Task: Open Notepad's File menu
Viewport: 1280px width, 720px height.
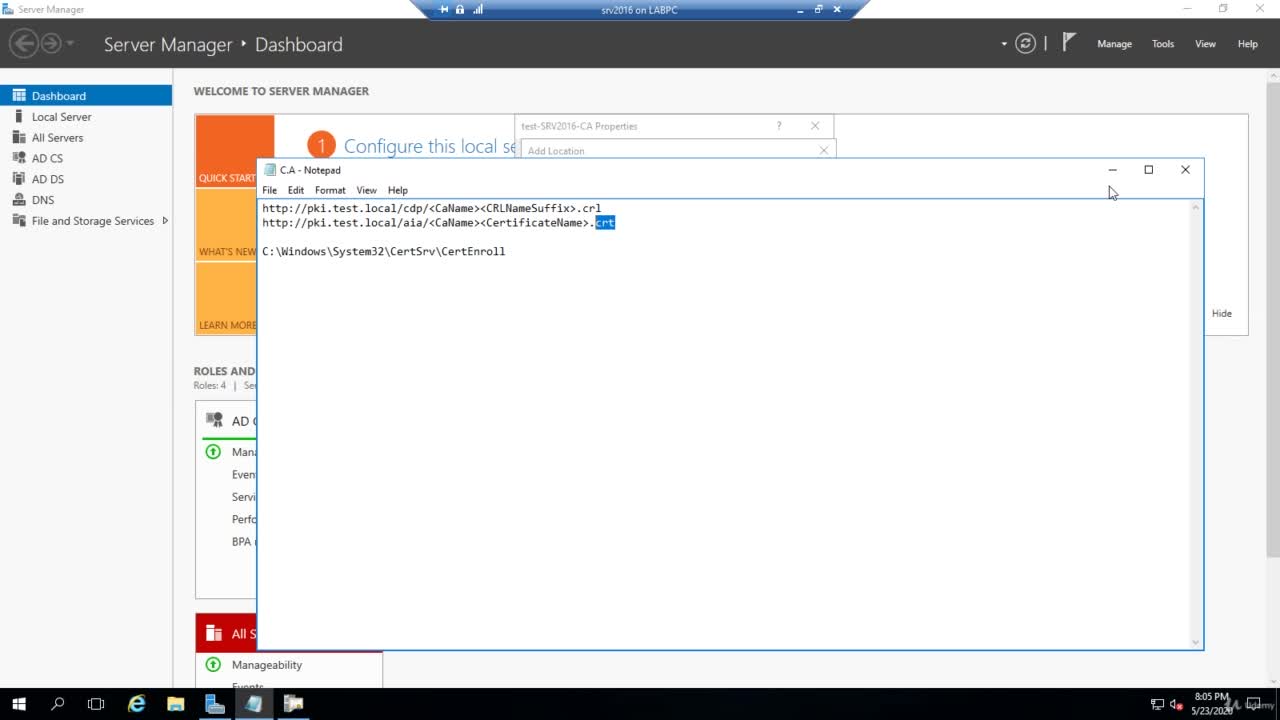Action: [270, 190]
